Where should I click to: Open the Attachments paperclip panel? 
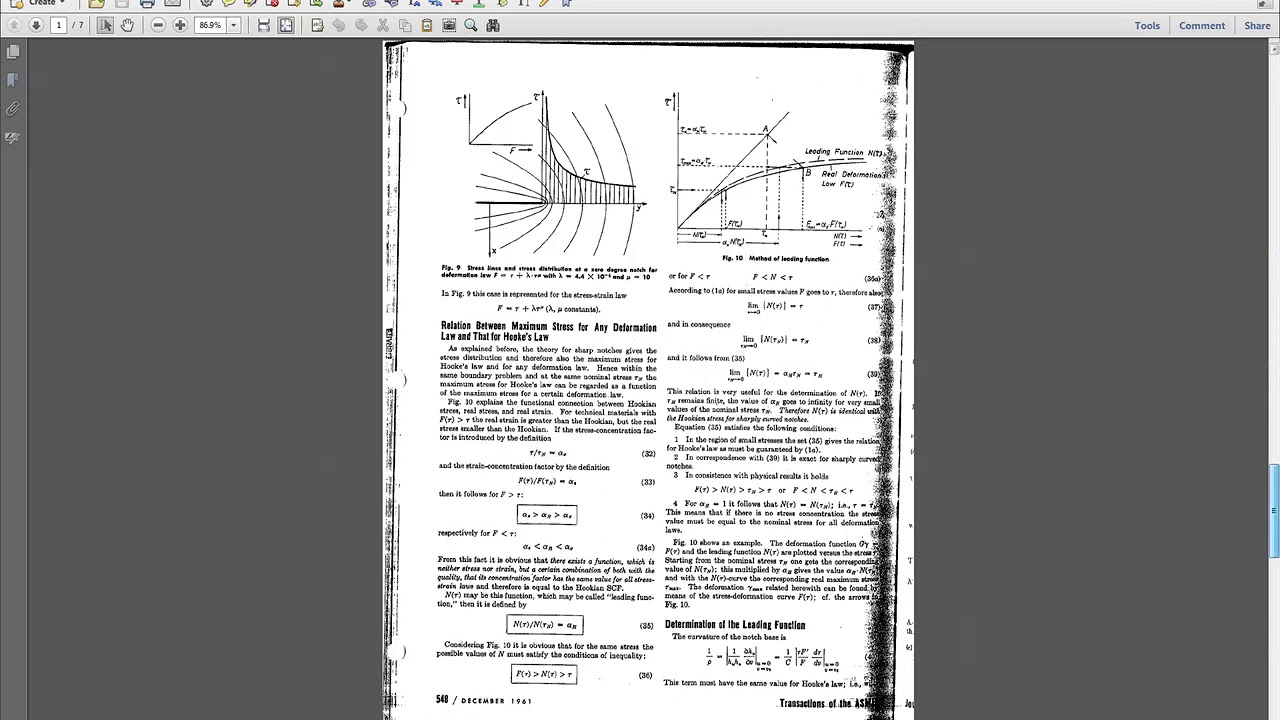[13, 109]
